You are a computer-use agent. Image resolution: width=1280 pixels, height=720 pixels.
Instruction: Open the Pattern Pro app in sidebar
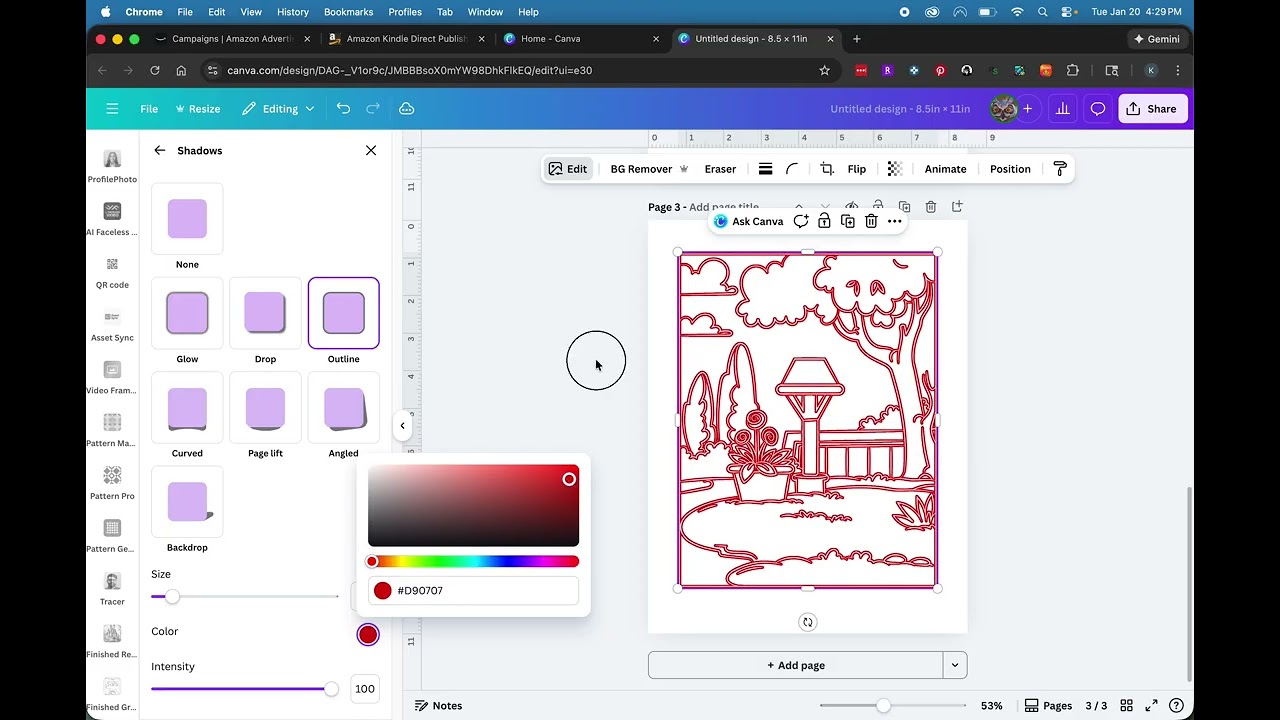click(112, 483)
